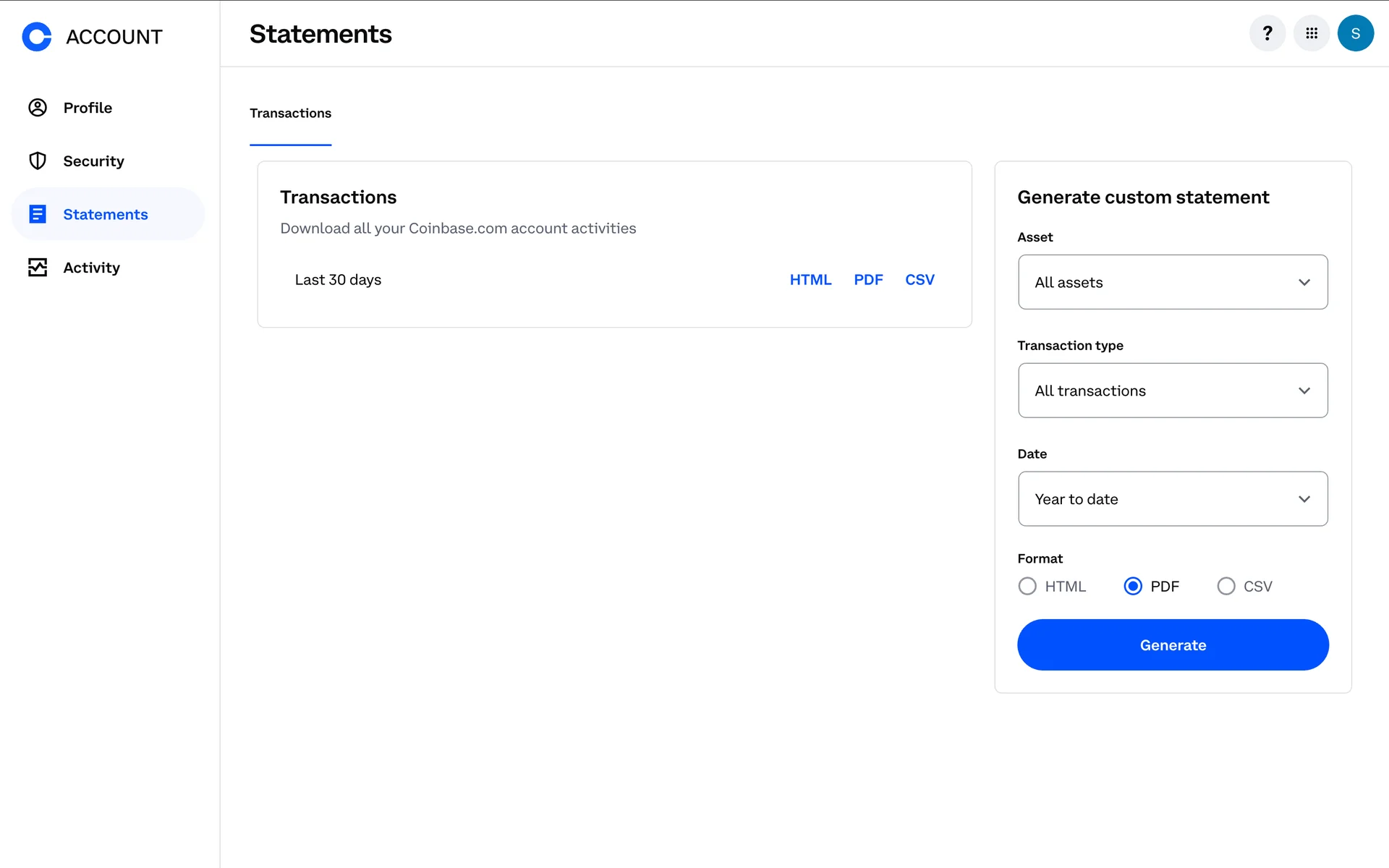Screen dimensions: 1389x868
Task: Download Last 30 days as PDF
Action: point(868,280)
